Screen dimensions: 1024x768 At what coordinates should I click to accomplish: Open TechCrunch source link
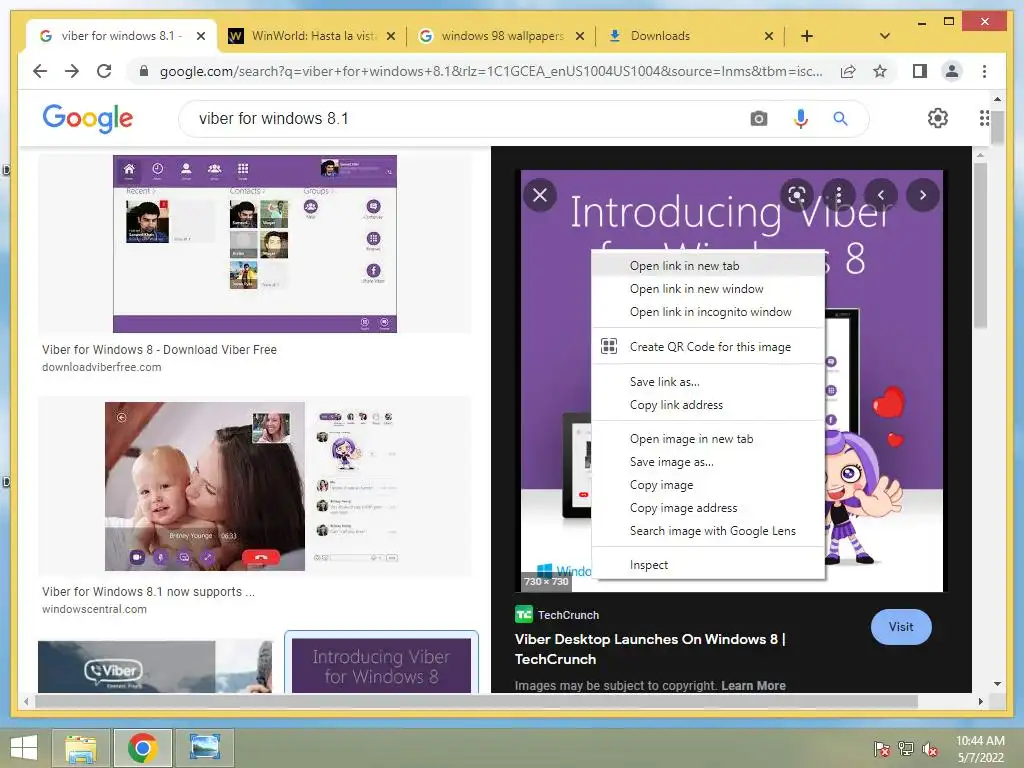(557, 615)
